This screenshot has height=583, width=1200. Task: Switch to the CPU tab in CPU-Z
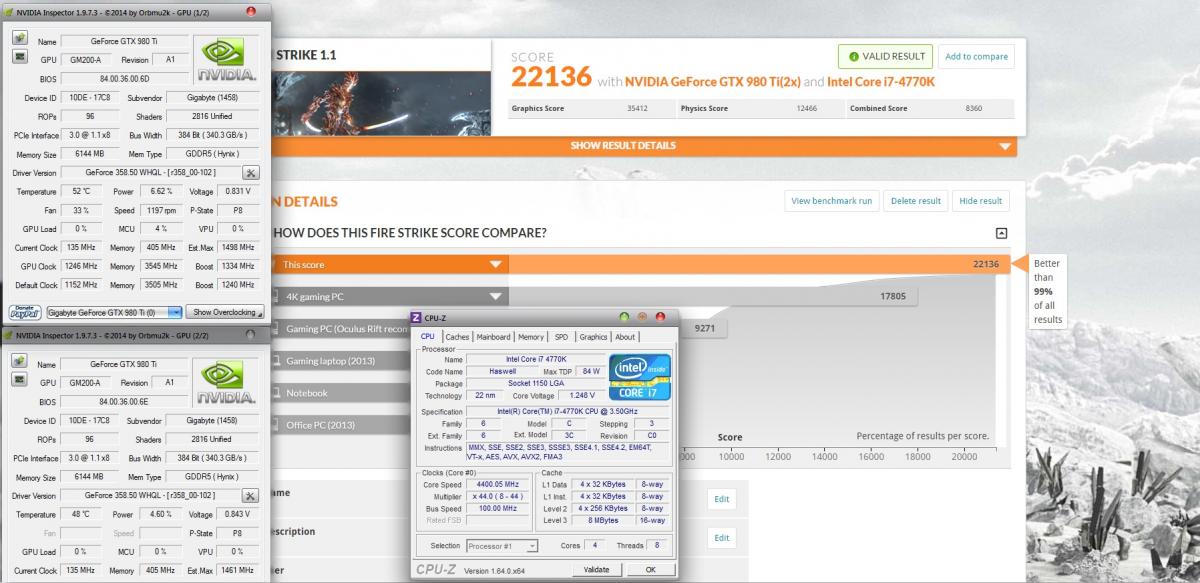[x=428, y=337]
